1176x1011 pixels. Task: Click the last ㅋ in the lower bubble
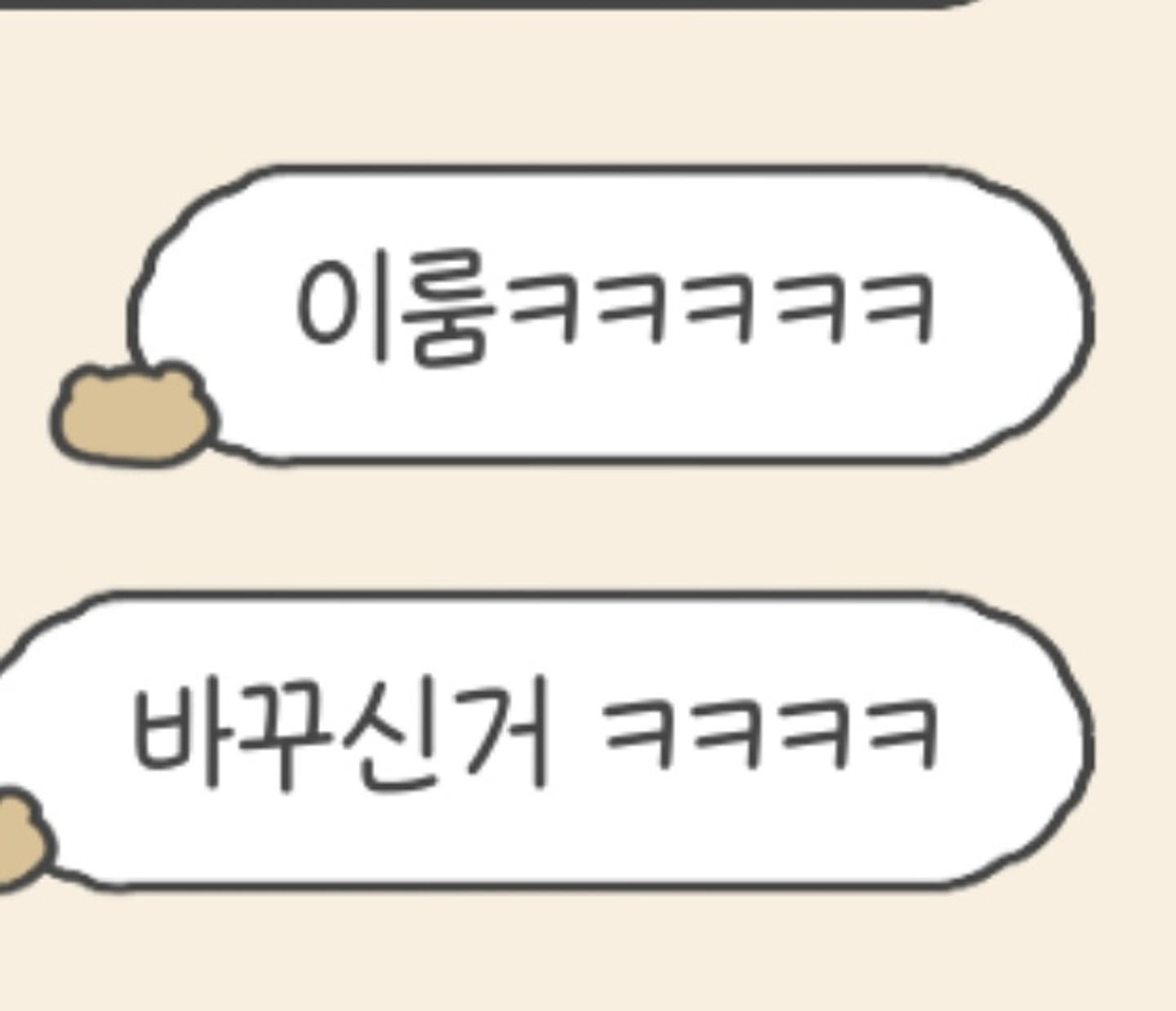pos(899,734)
